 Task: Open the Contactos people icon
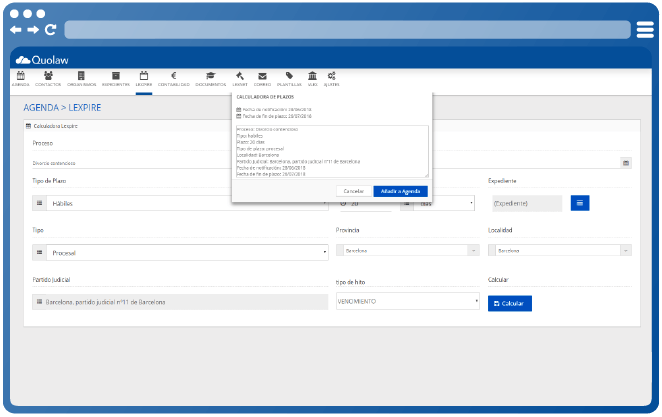click(x=48, y=76)
